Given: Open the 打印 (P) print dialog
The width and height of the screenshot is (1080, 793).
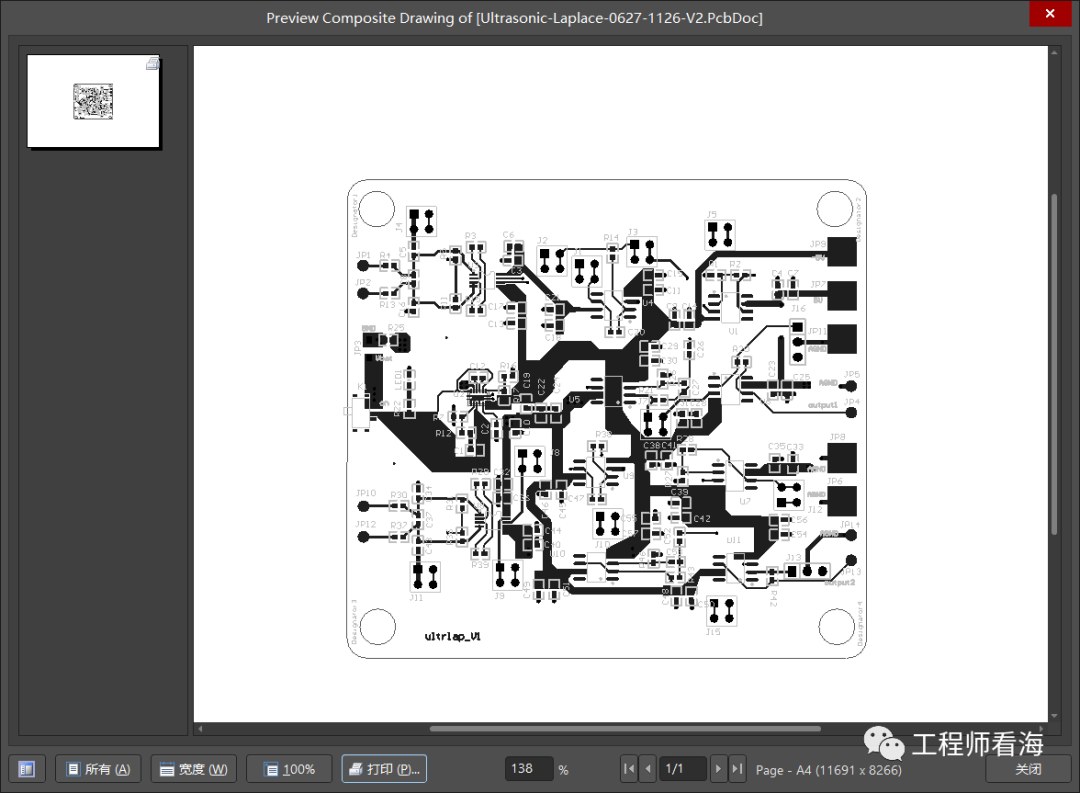Looking at the screenshot, I should [384, 769].
